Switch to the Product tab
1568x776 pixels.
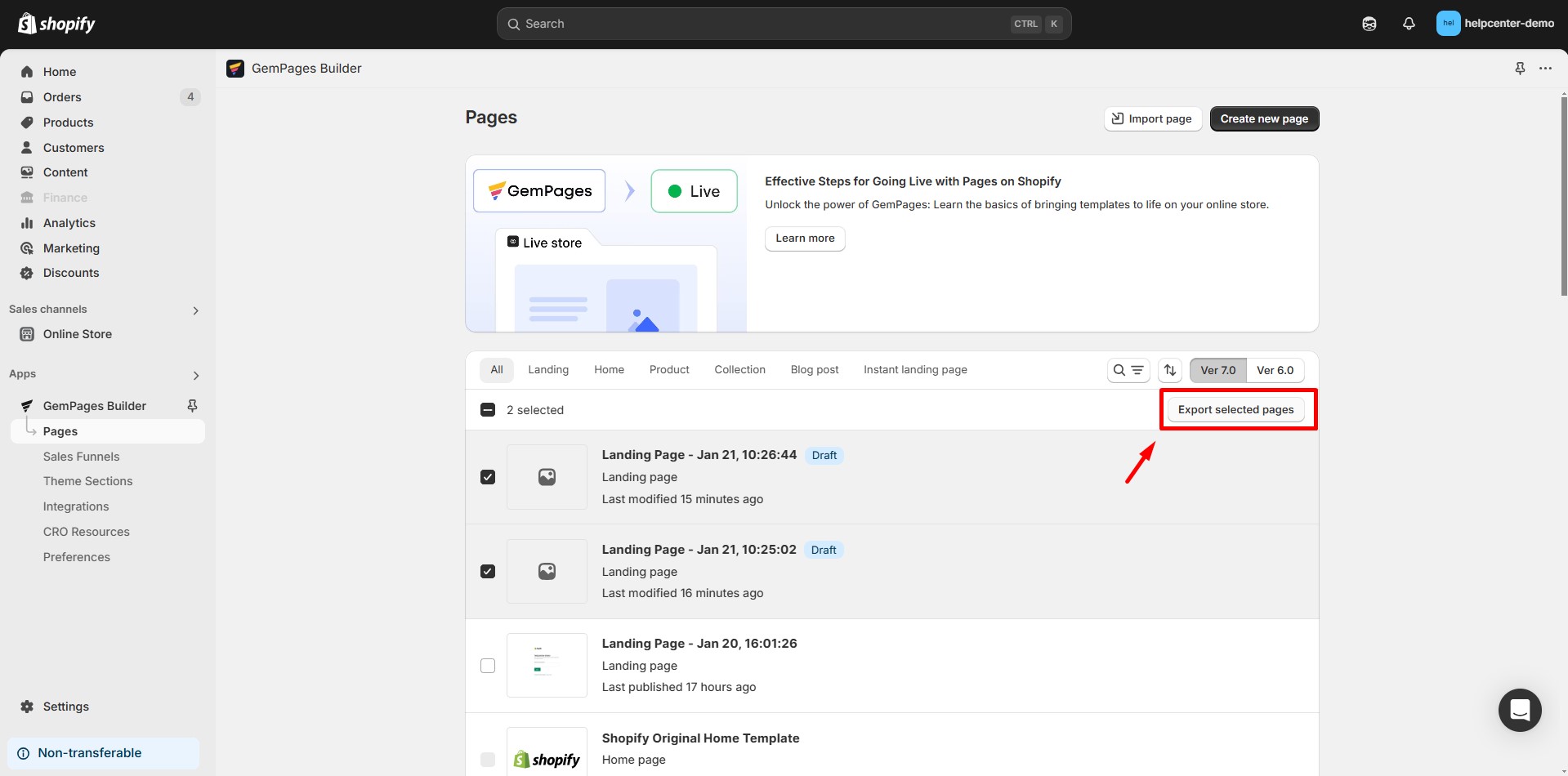(x=669, y=370)
